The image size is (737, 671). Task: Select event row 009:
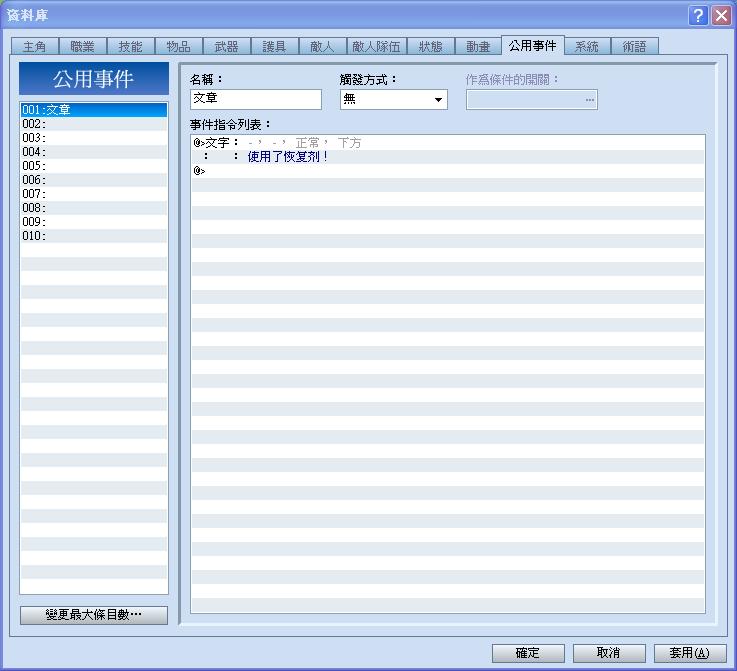pyautogui.click(x=94, y=221)
